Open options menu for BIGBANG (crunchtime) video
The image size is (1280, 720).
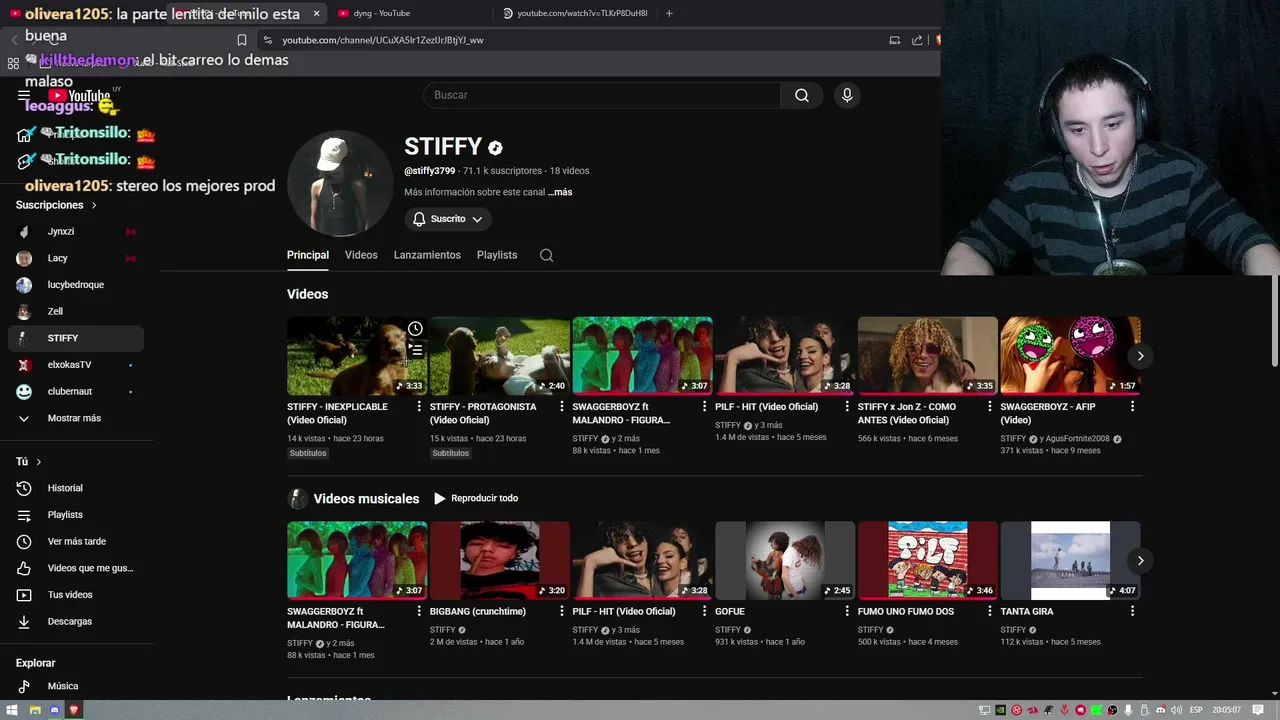[x=562, y=611]
